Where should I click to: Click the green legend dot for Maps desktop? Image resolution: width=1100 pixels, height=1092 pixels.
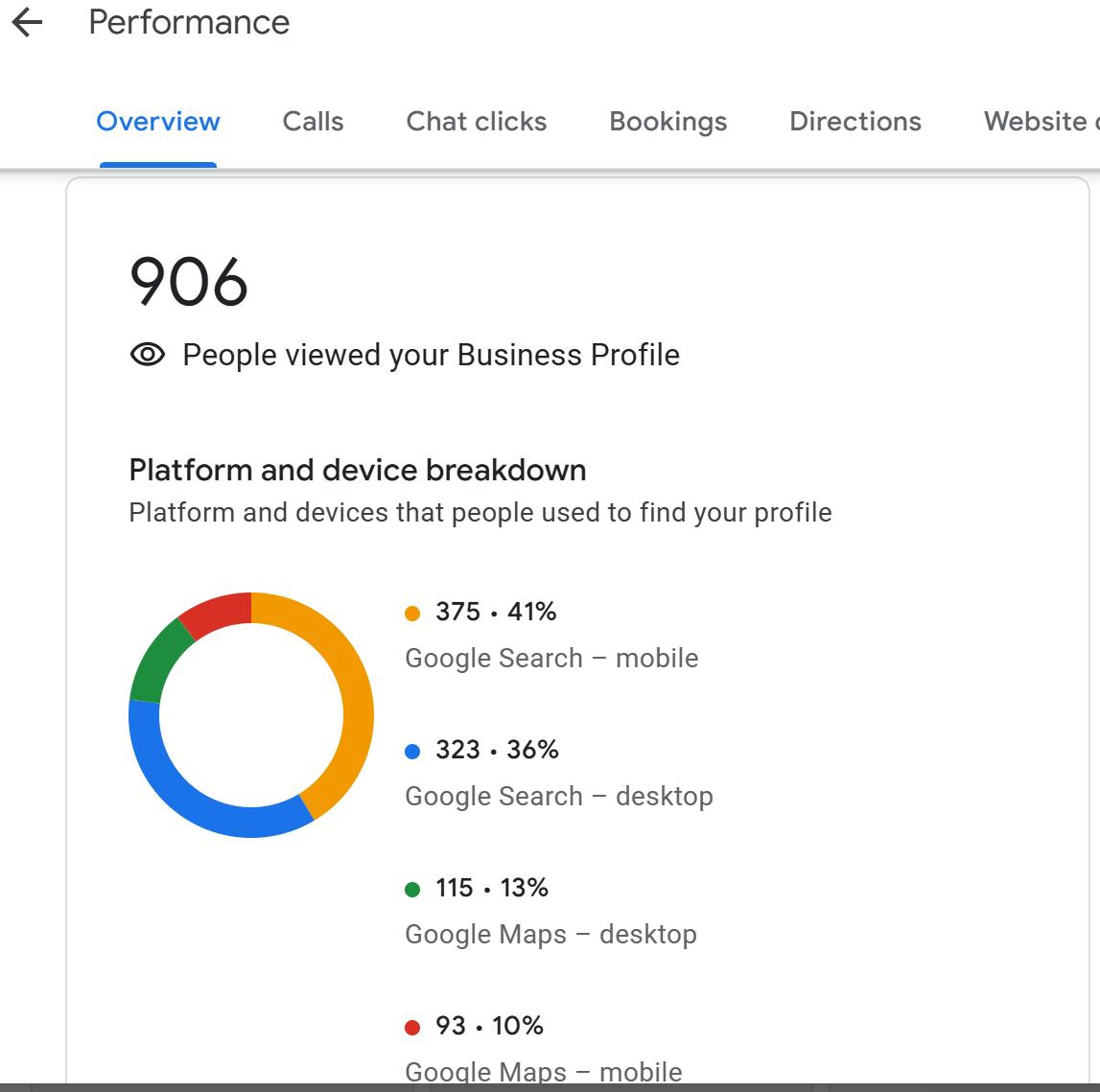point(412,890)
